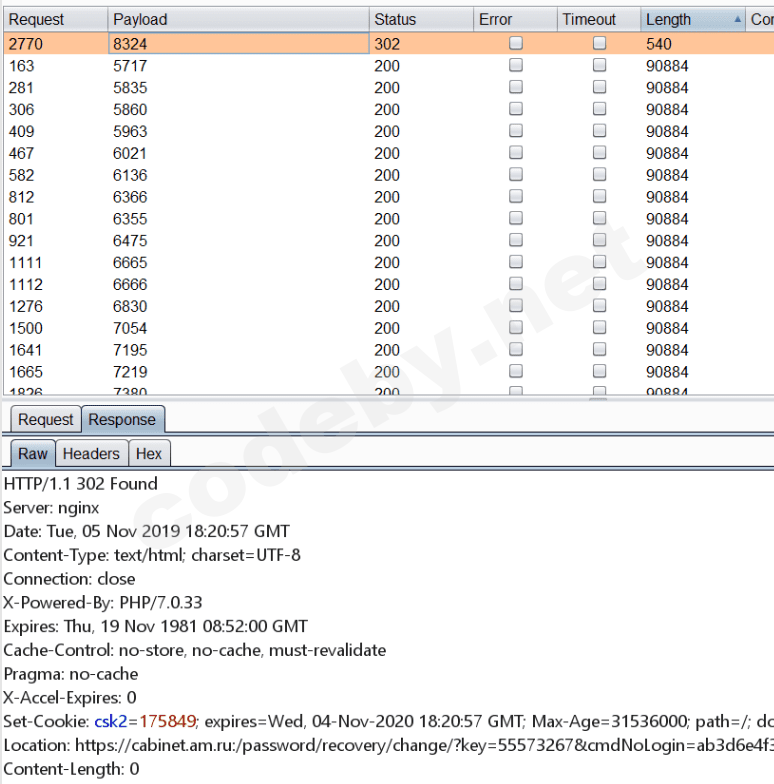Click the HTTP/1.1 302 Found line
Screen dimensions: 774x784
(80, 484)
